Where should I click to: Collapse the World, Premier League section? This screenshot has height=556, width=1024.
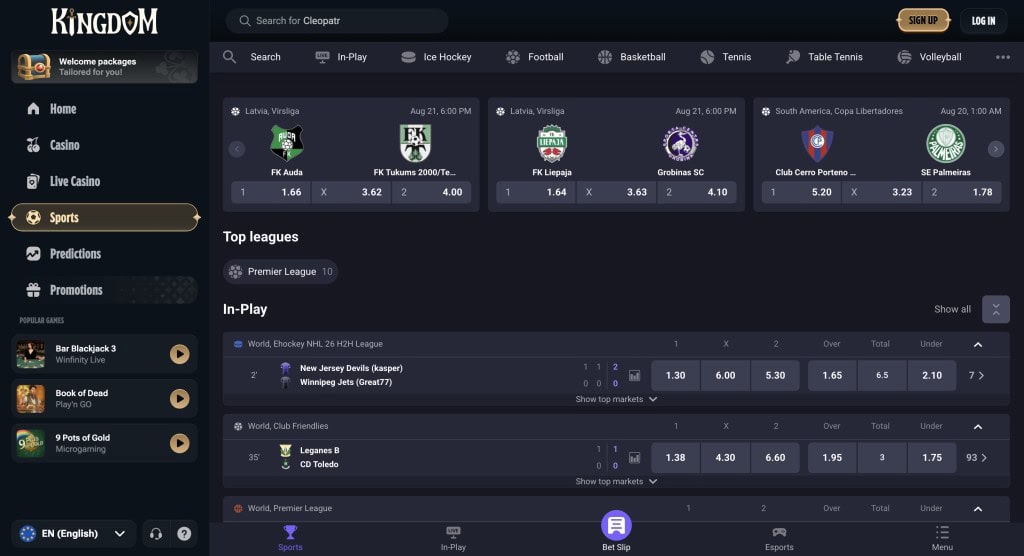[978, 509]
